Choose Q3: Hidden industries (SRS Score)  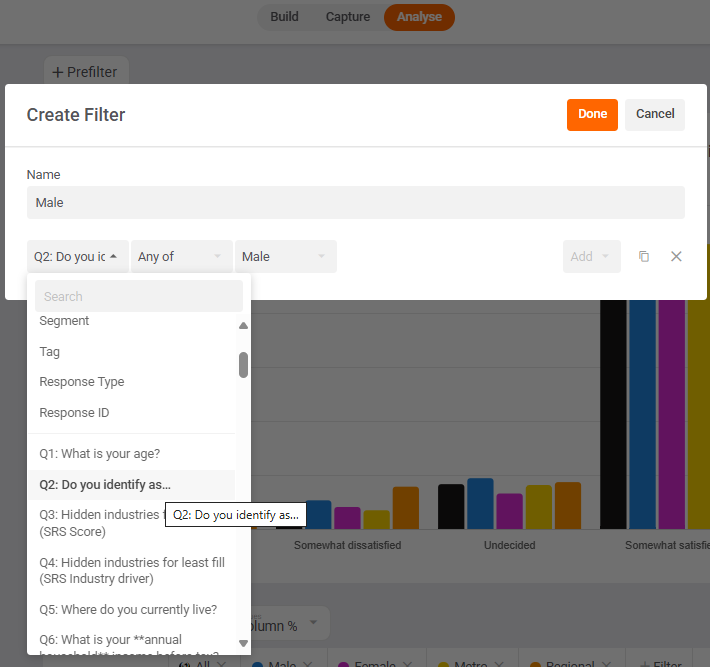coord(132,523)
